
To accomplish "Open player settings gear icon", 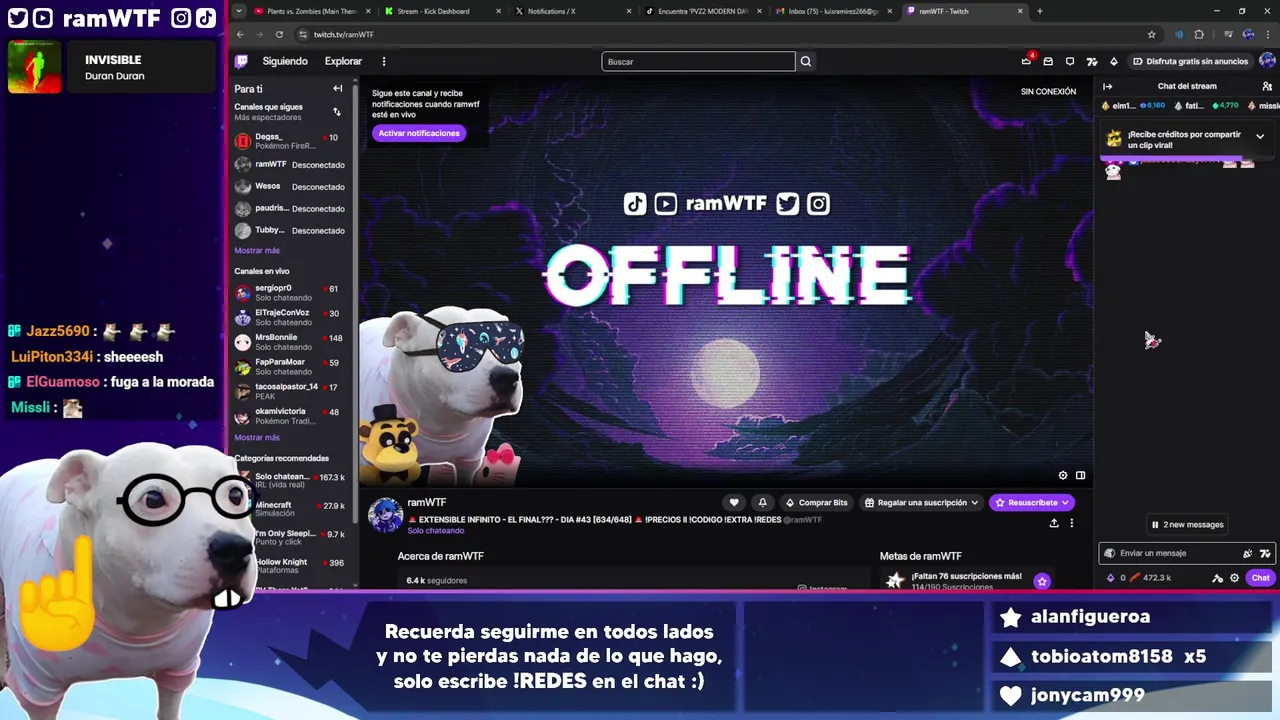I will pyautogui.click(x=1063, y=475).
